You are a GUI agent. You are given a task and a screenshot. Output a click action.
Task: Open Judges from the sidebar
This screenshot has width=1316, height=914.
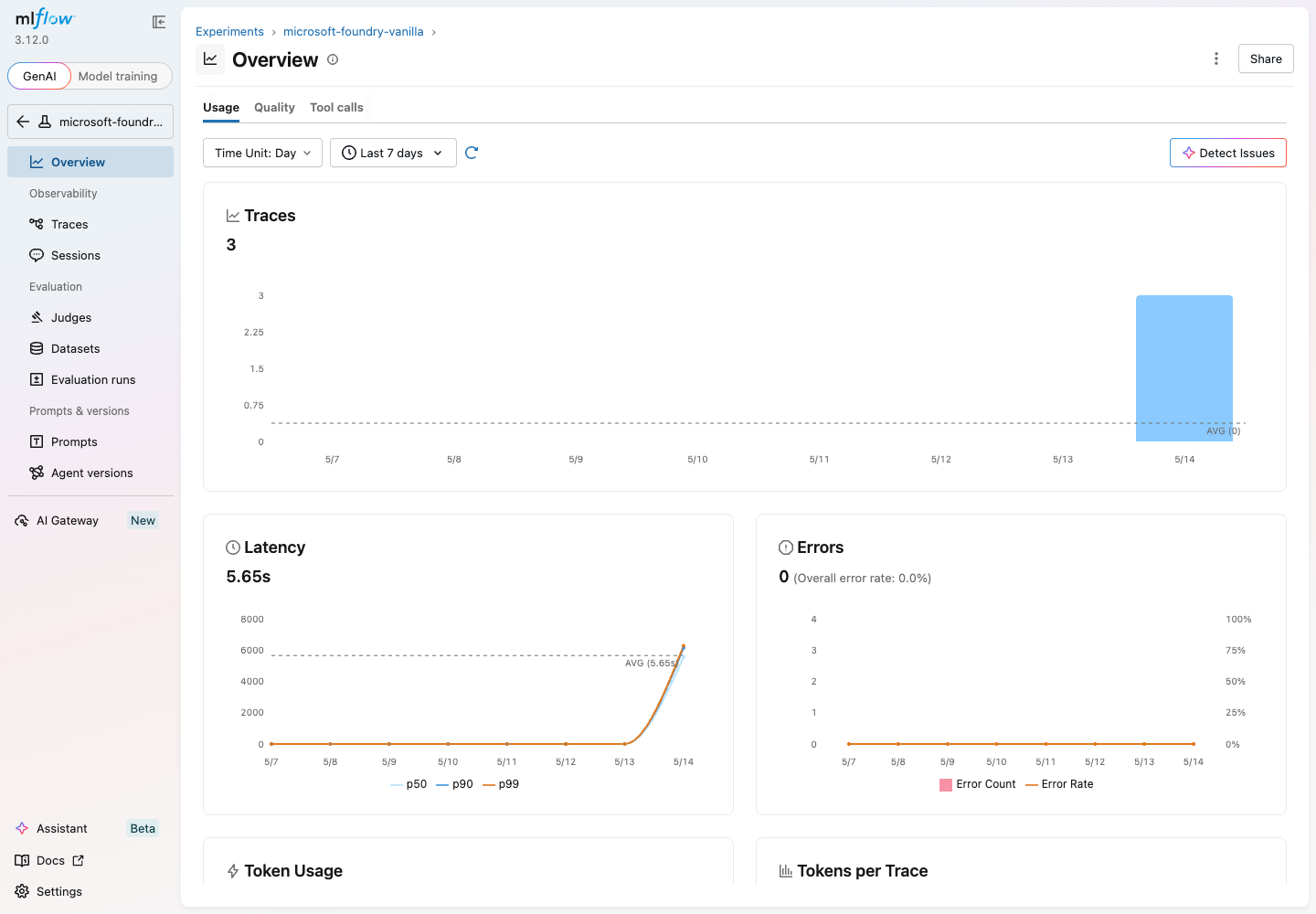90,317
